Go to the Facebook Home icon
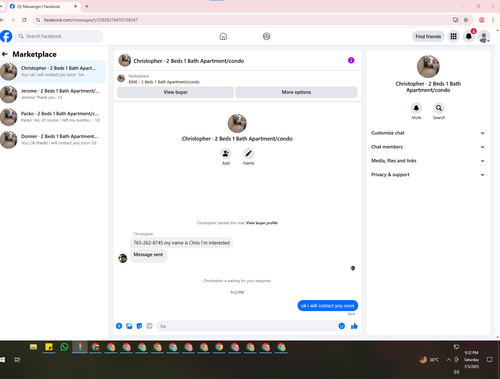Viewport: 500px width, 379px height. click(223, 36)
